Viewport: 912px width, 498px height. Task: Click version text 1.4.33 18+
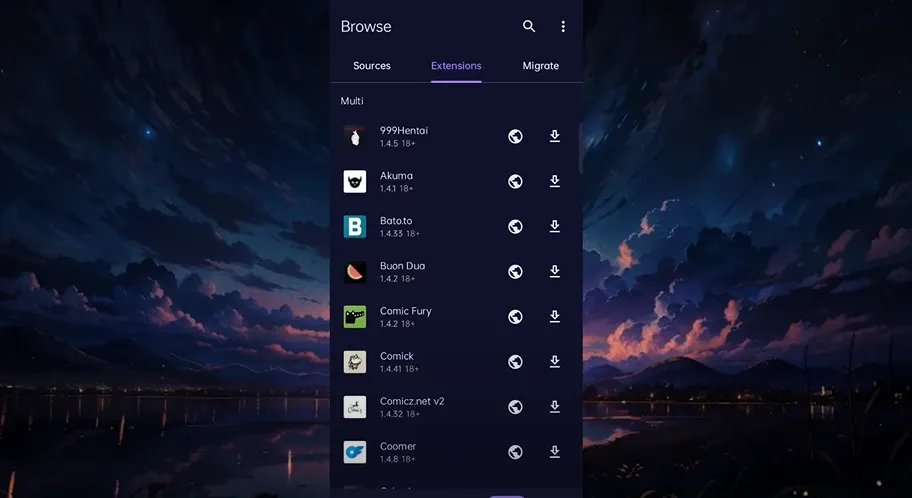point(400,233)
